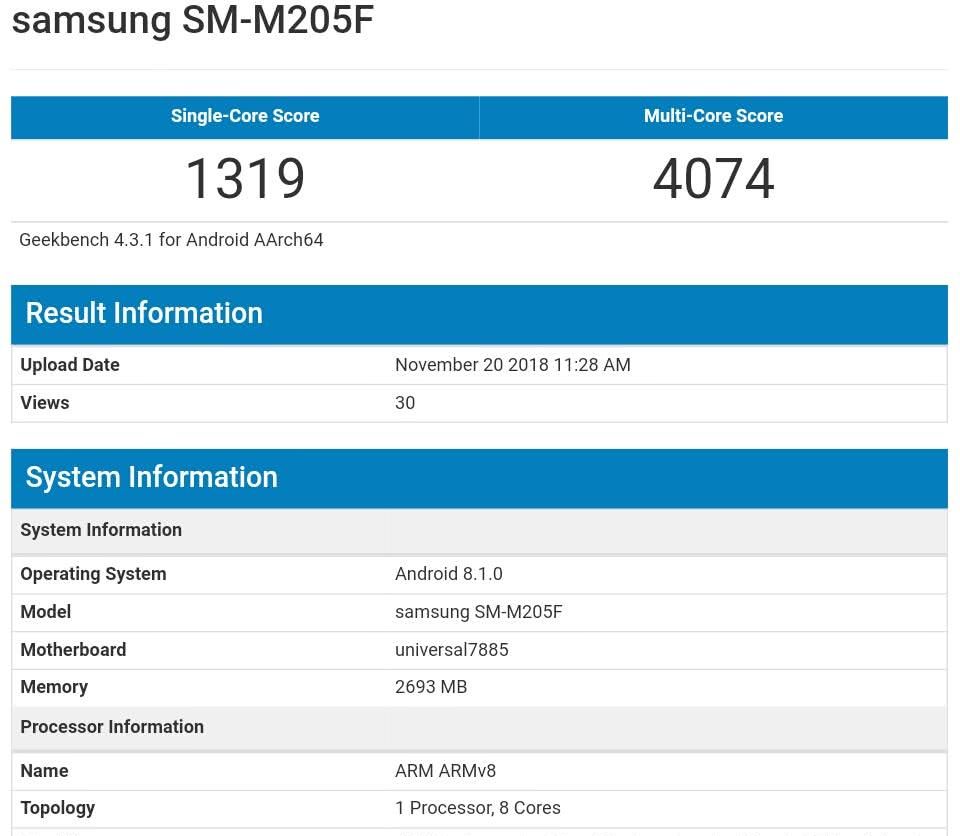Click the 'ARM ARMv8' processor name value
The image size is (960, 836).
coord(446,771)
